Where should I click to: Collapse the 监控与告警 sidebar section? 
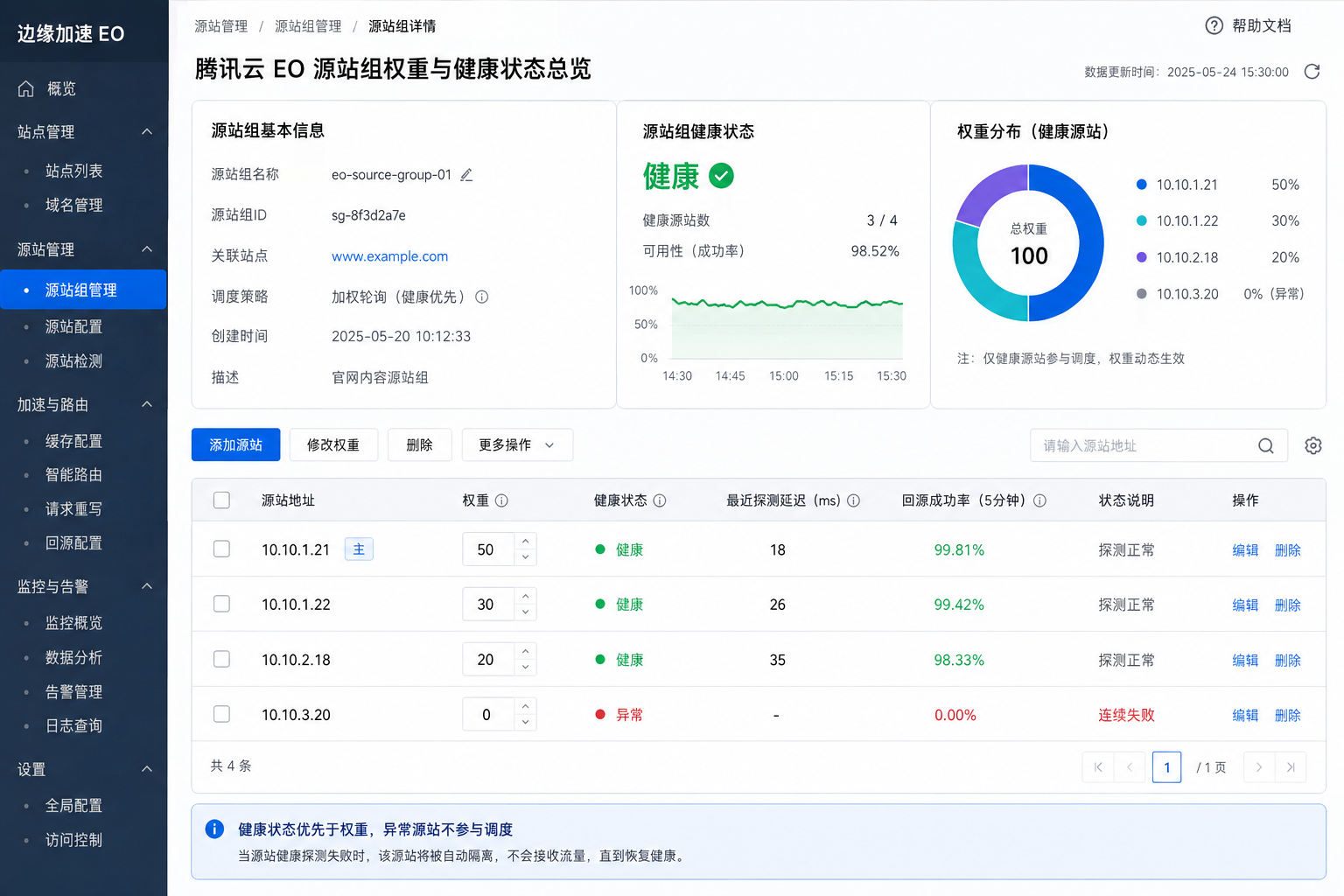[x=147, y=586]
